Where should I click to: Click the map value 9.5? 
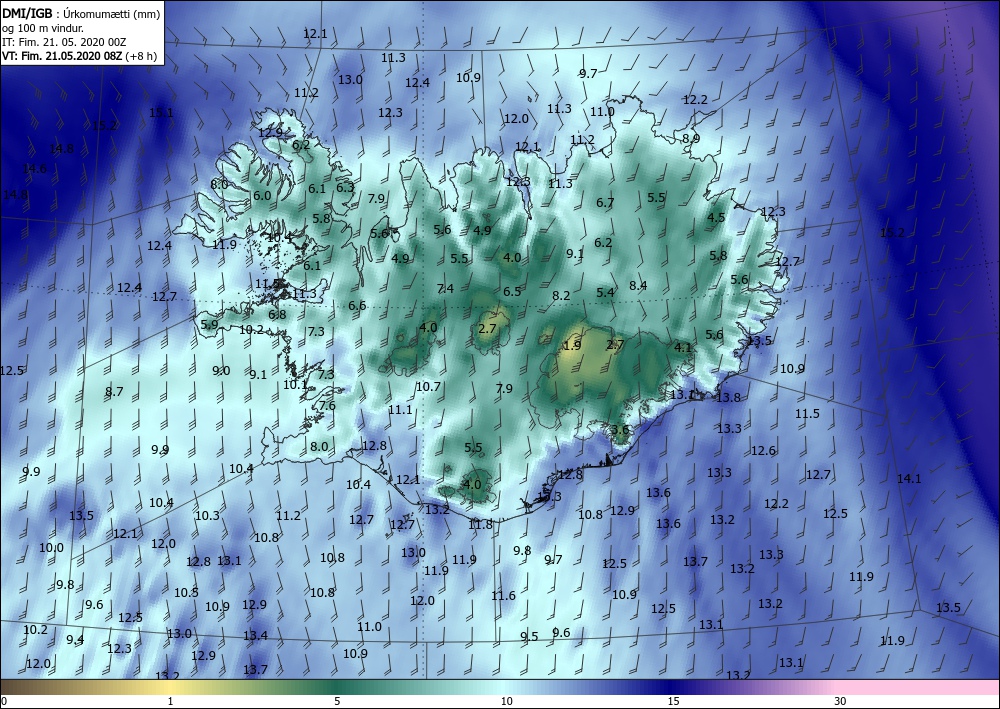click(x=529, y=637)
